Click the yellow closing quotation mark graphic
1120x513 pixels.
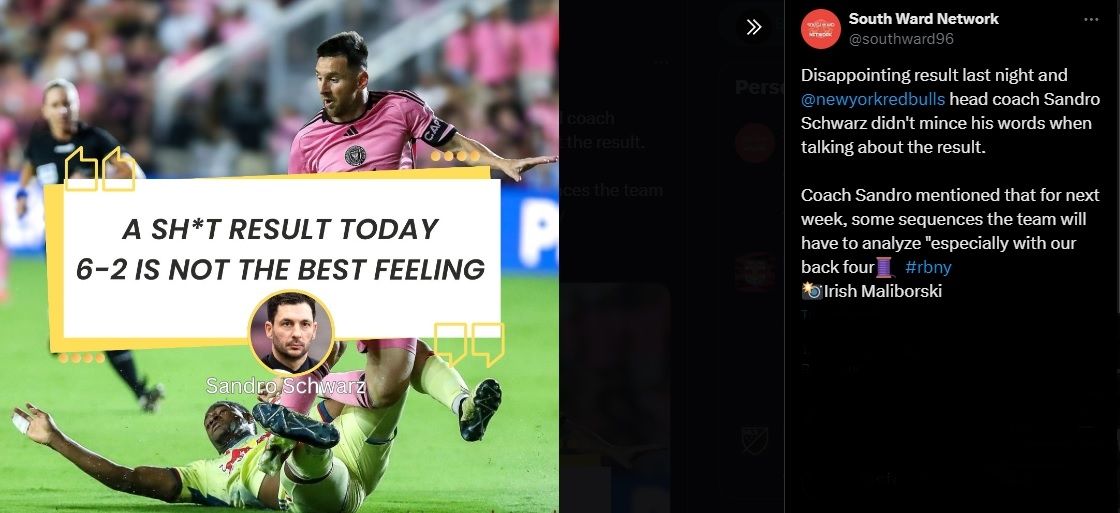click(469, 343)
